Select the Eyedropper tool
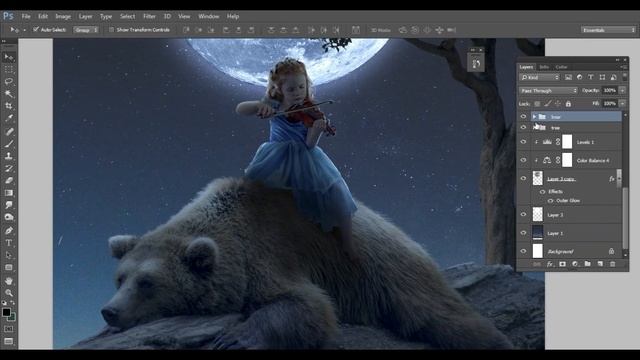Viewport: 640px width, 360px height. coord(9,118)
